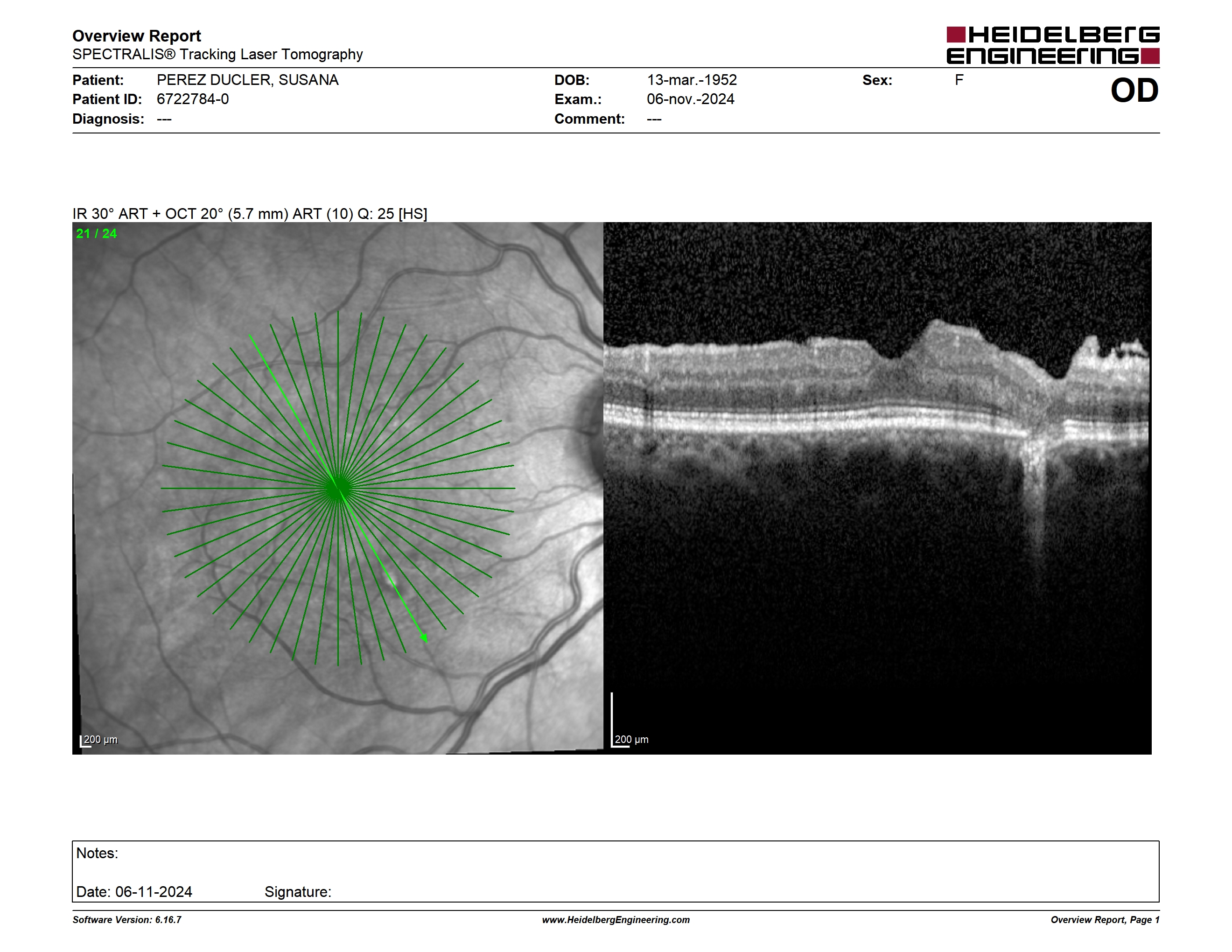Click exam date '06-nov.-2024'

pos(691,99)
